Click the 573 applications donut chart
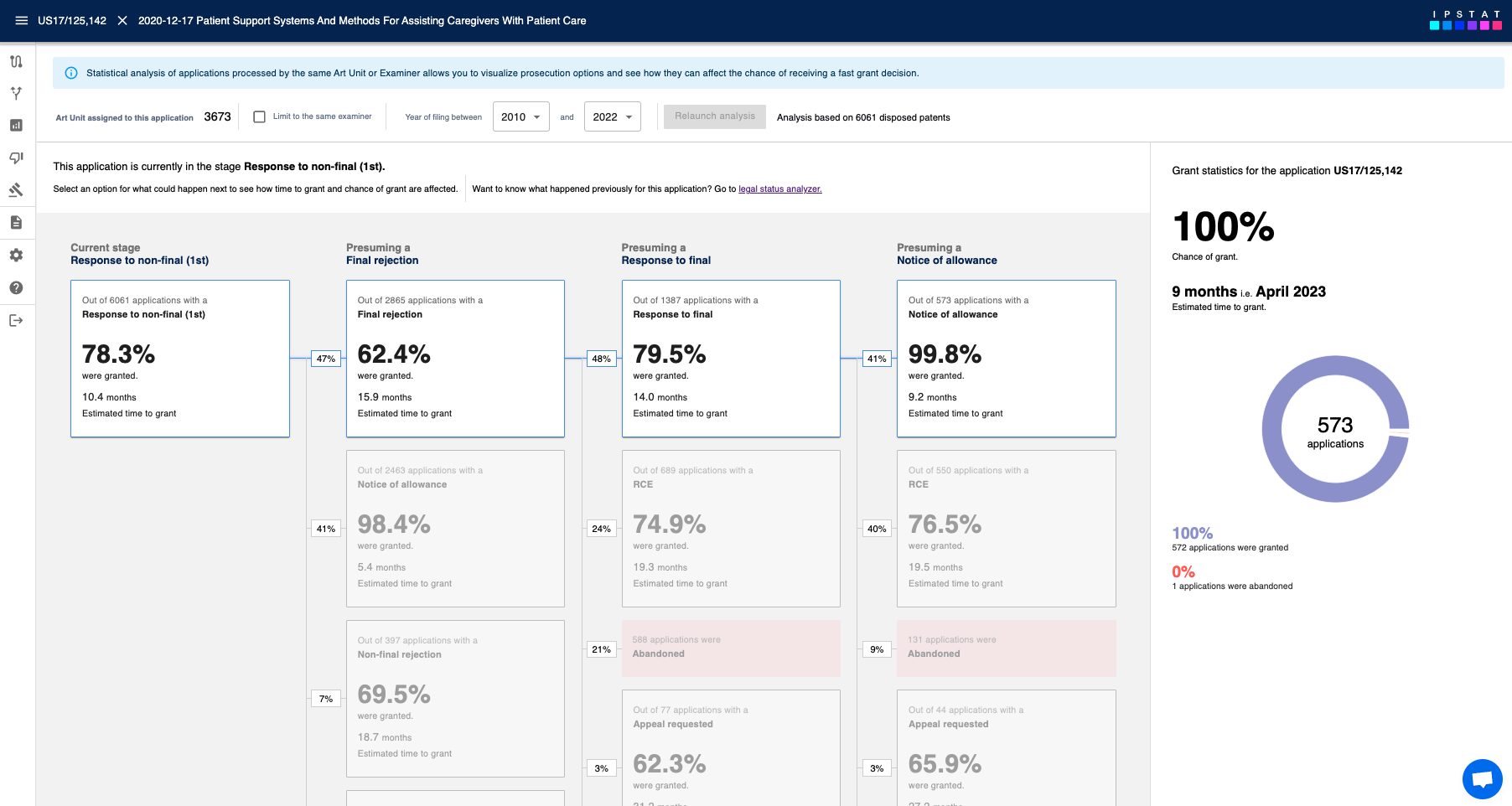 pos(1335,429)
